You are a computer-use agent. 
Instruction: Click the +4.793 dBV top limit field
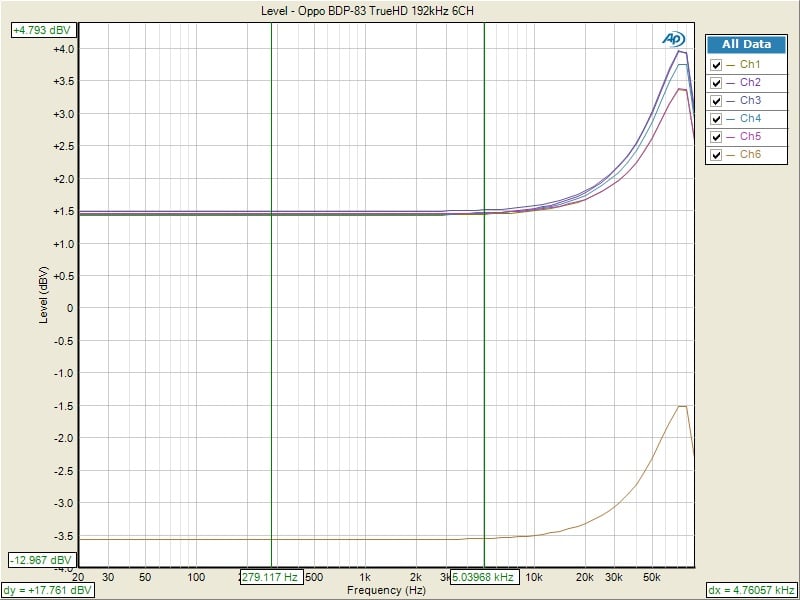pyautogui.click(x=40, y=30)
